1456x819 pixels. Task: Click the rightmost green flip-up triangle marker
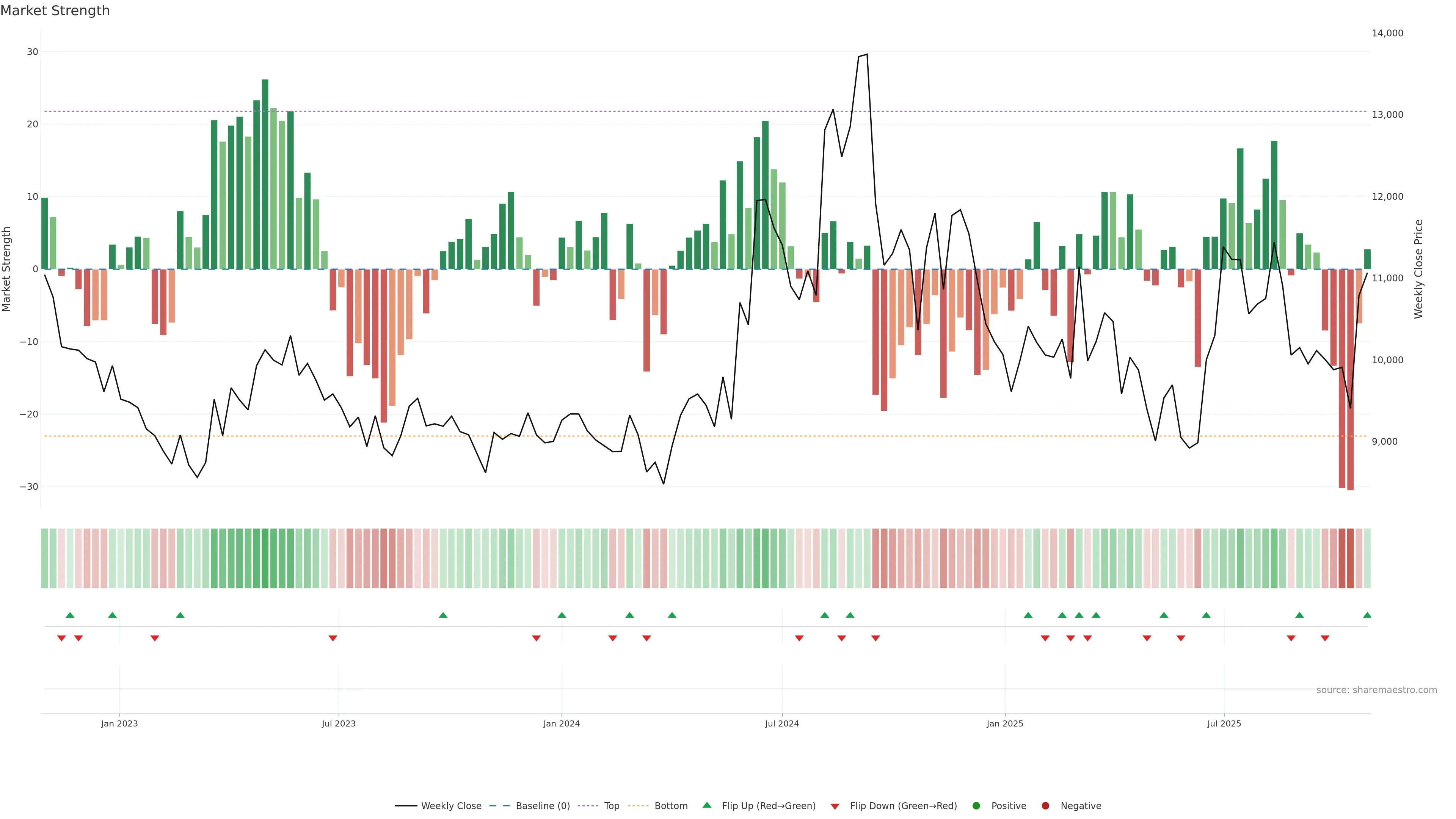click(1367, 615)
